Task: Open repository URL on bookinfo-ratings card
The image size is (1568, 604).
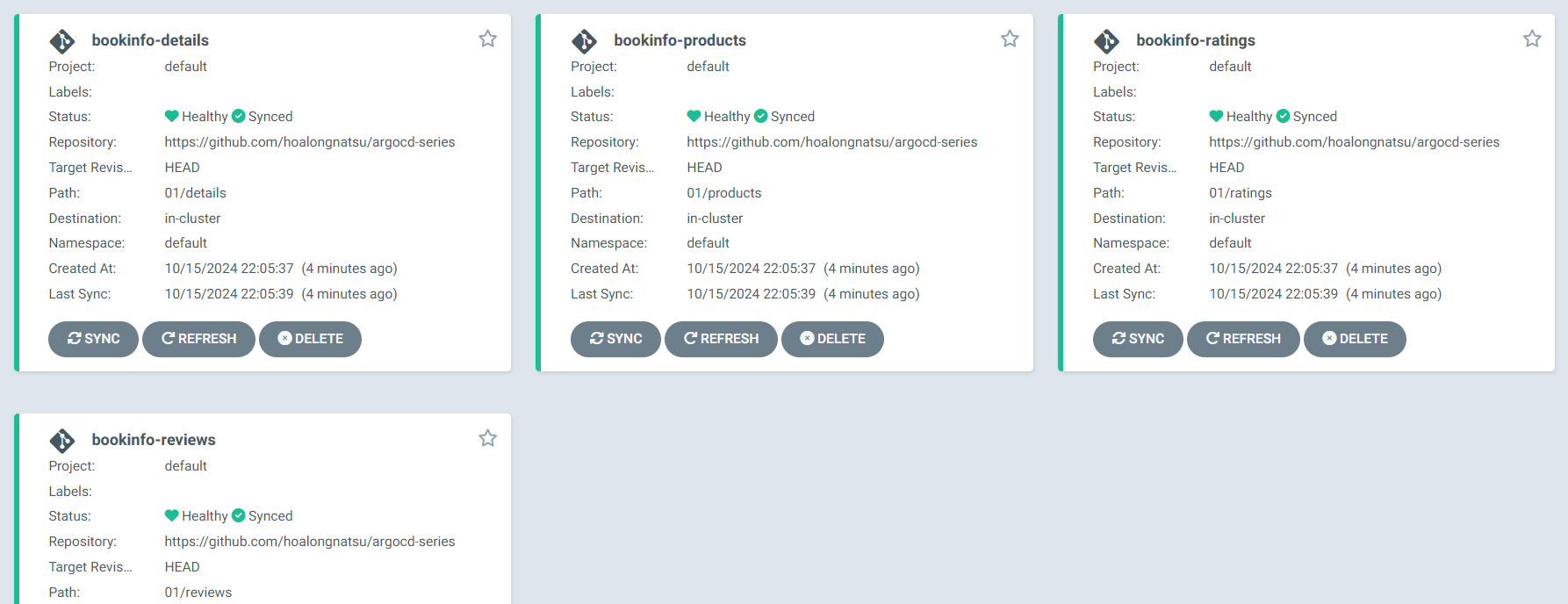Action: [1354, 142]
